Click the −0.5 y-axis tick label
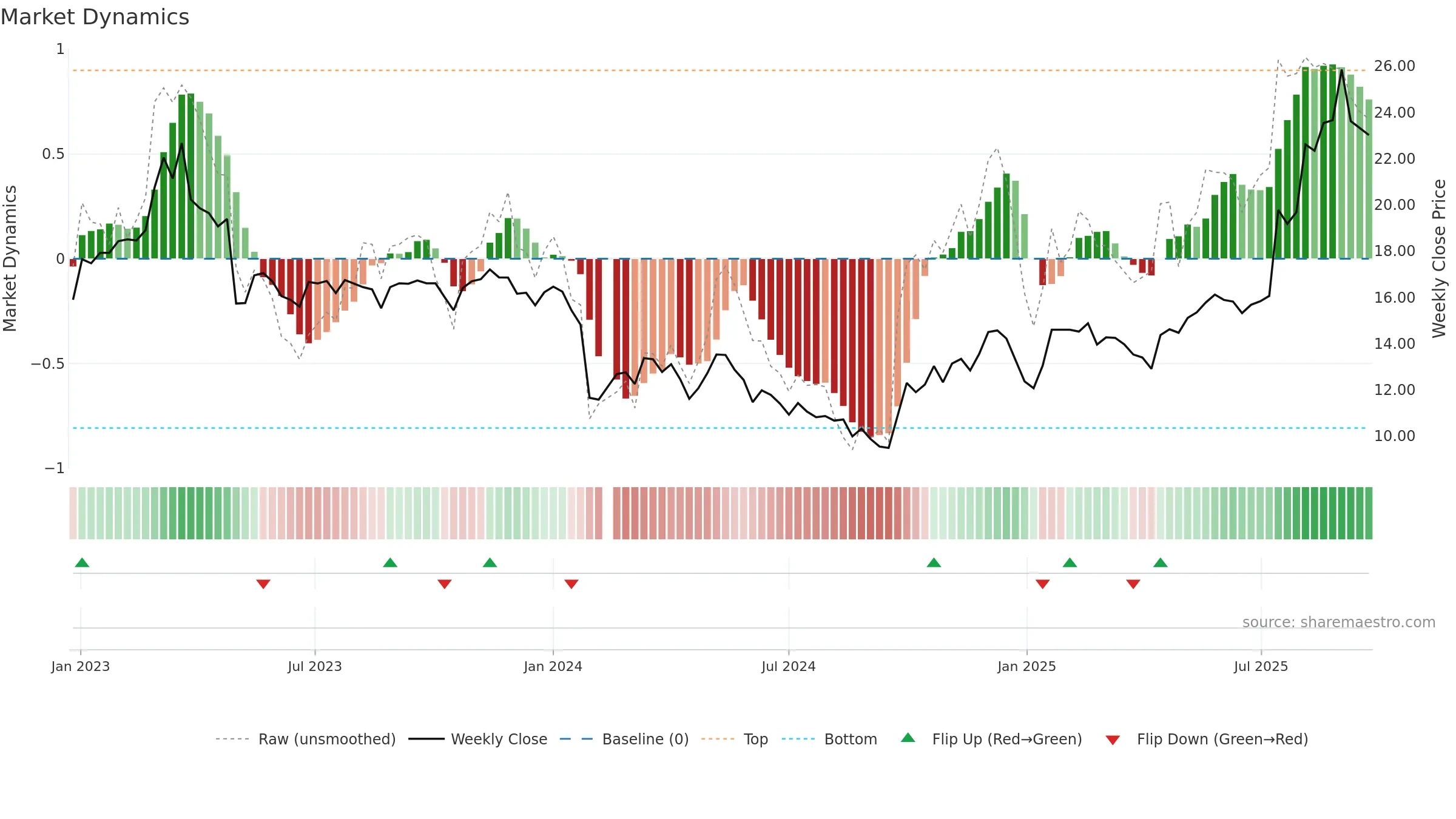 [x=47, y=364]
